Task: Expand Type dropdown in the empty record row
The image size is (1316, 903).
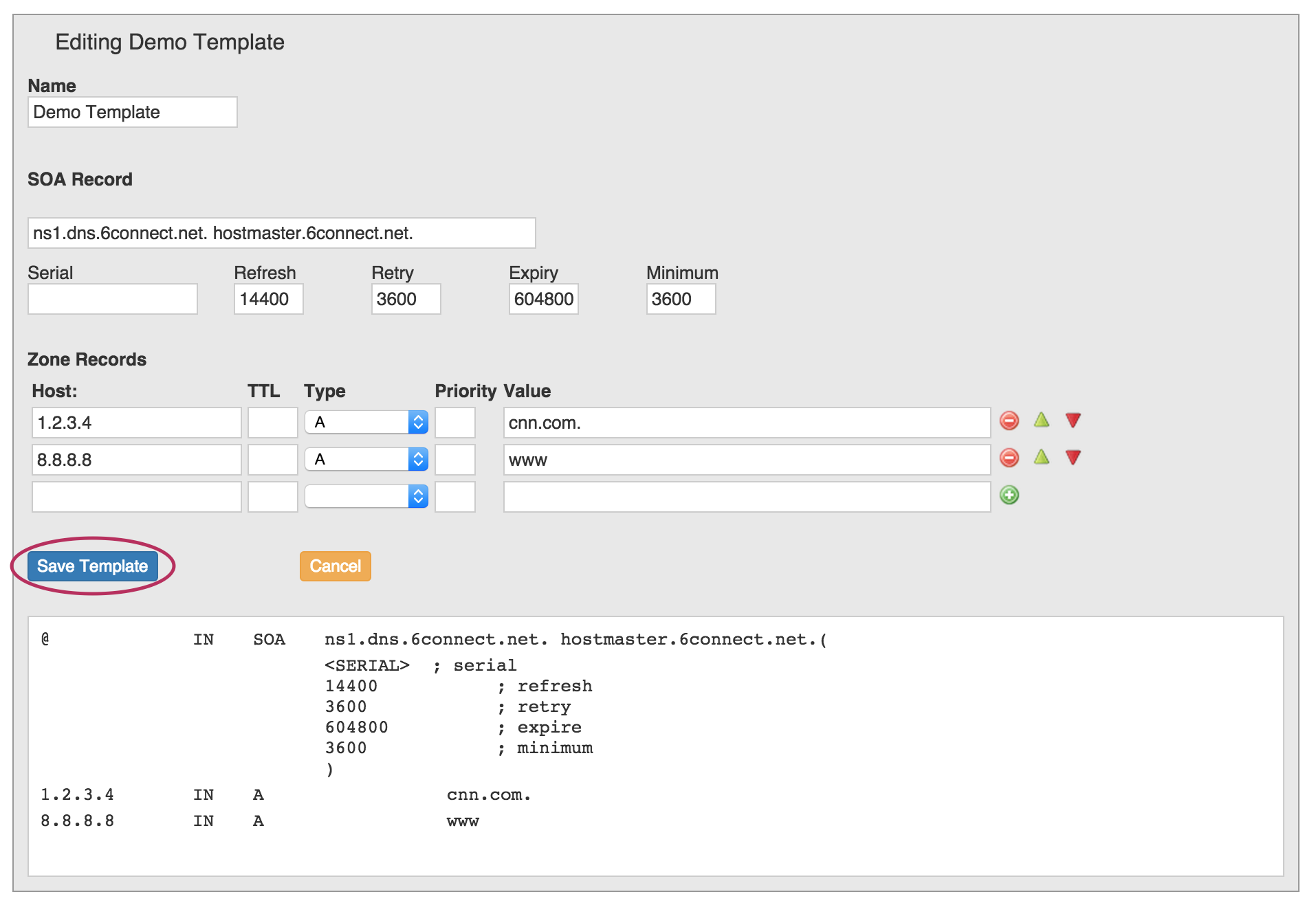Action: pos(366,497)
